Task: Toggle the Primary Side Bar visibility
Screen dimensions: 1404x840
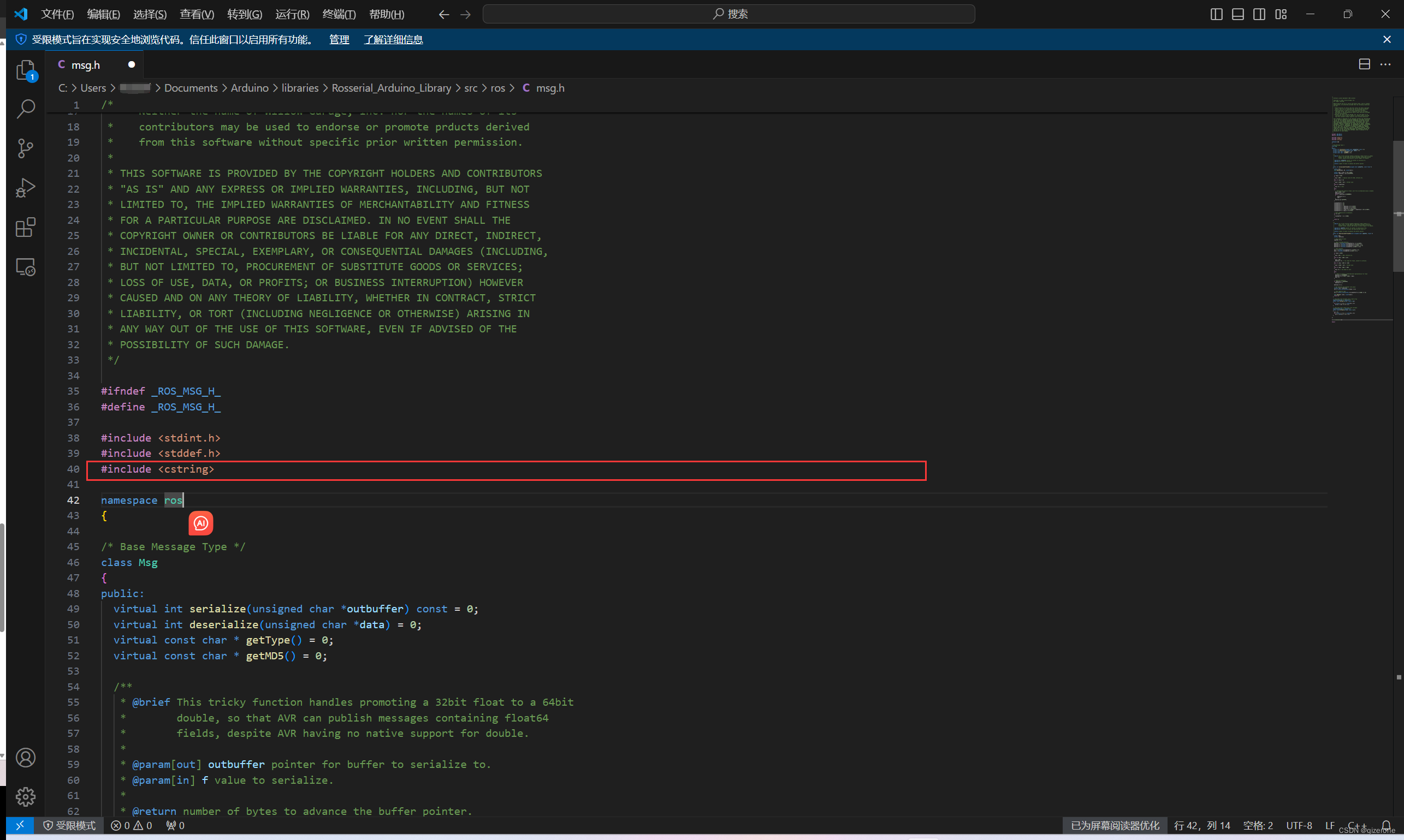Action: [x=1216, y=14]
